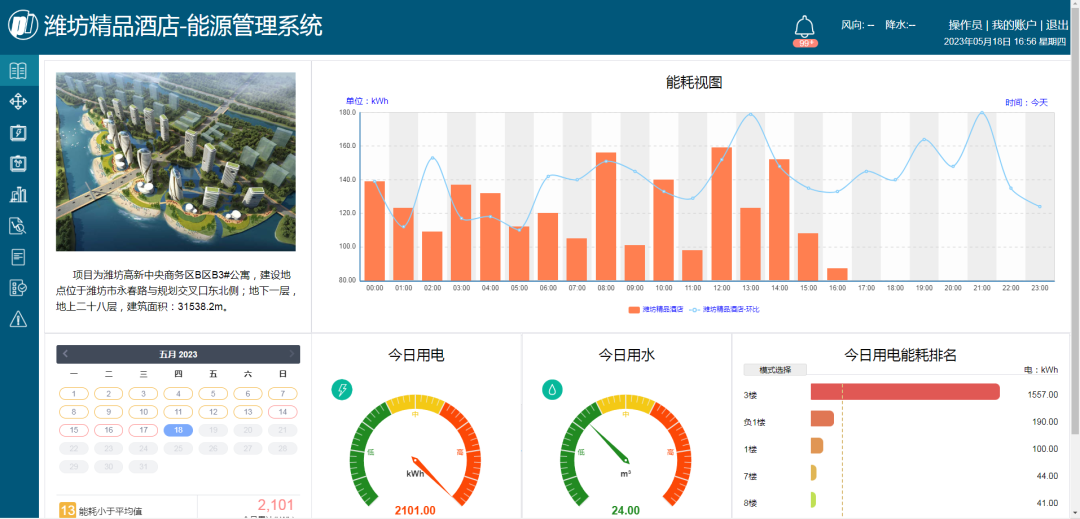Open the document analysis magnifier sidebar icon
The height and width of the screenshot is (519, 1080).
click(18, 226)
